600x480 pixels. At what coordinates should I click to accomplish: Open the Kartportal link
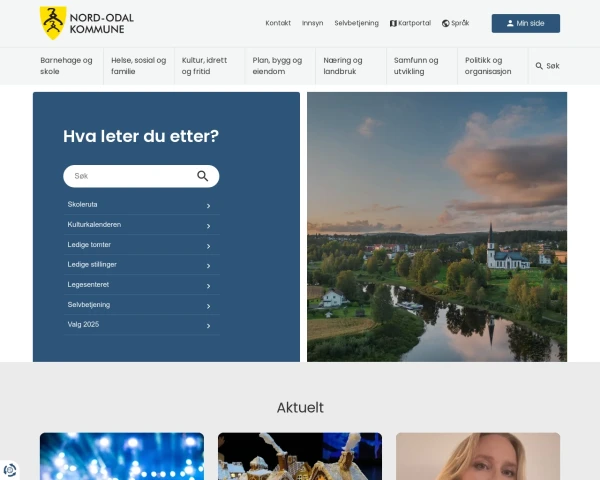(410, 23)
